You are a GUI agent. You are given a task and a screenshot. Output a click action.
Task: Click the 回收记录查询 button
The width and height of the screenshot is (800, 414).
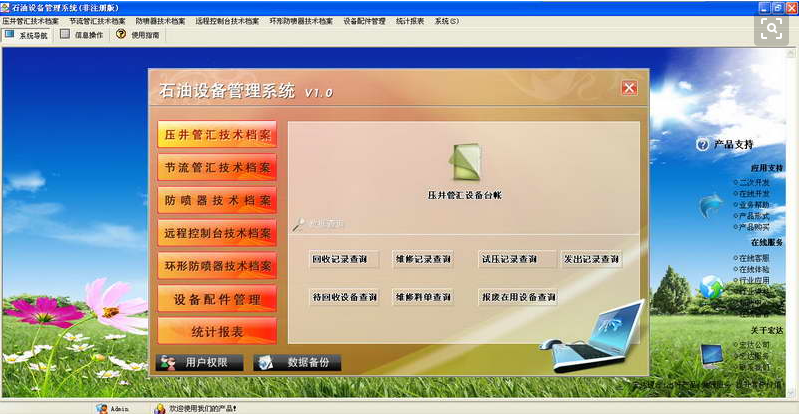coord(344,259)
